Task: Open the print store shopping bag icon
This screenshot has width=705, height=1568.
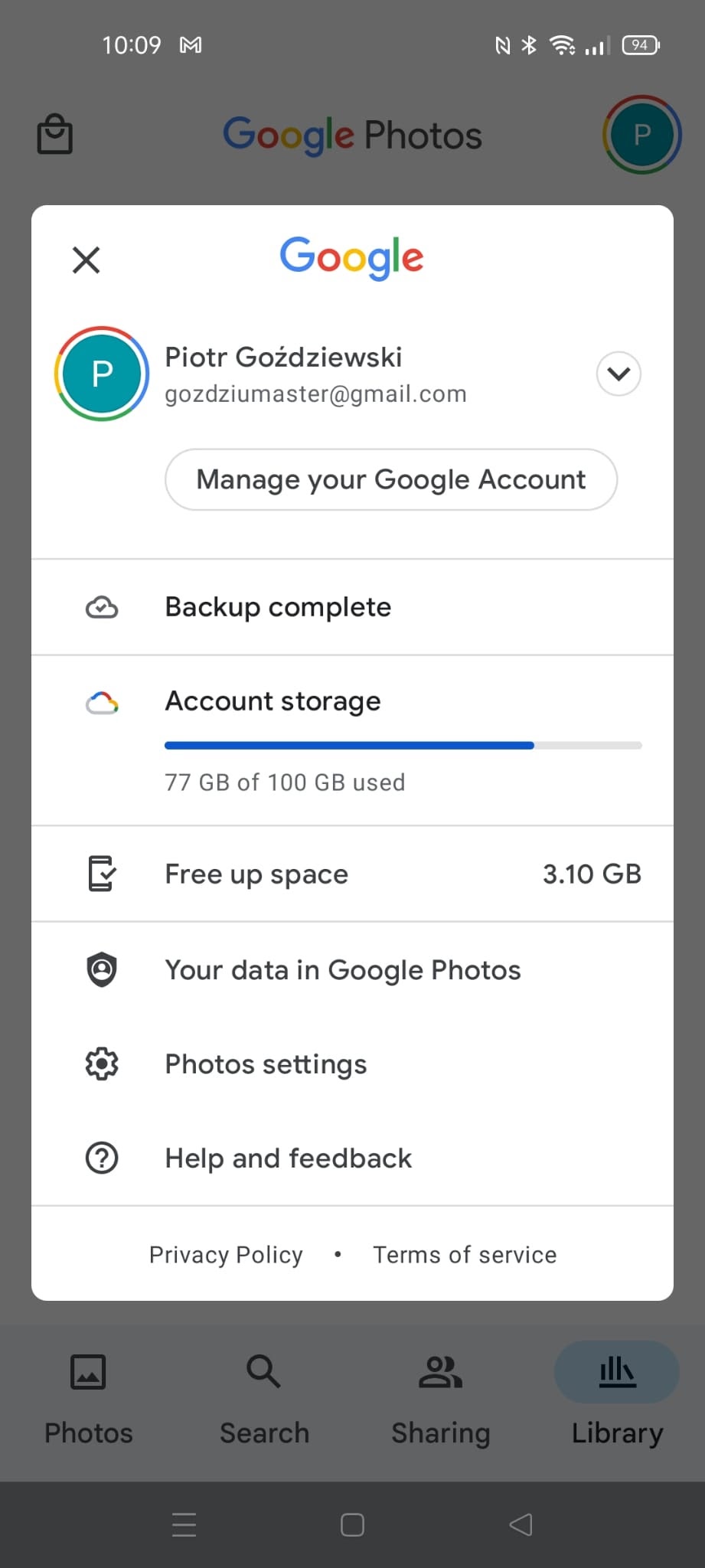Action: 55,134
